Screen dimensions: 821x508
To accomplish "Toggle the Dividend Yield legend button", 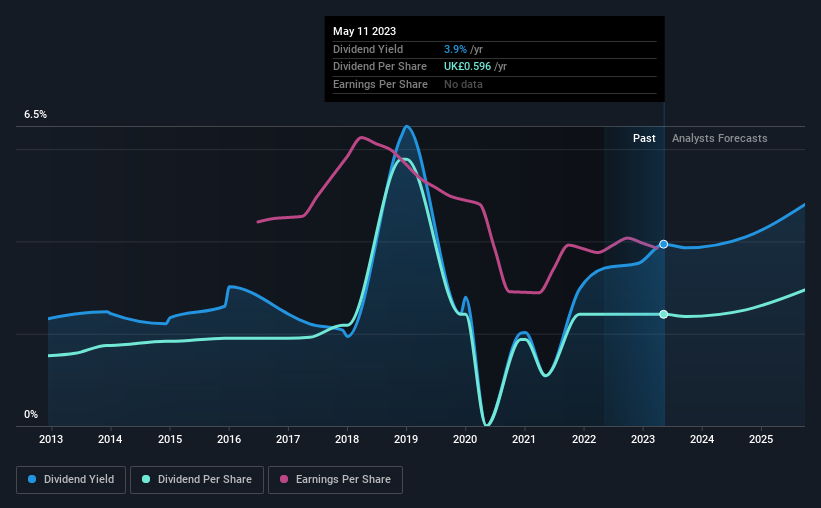I will coord(71,480).
